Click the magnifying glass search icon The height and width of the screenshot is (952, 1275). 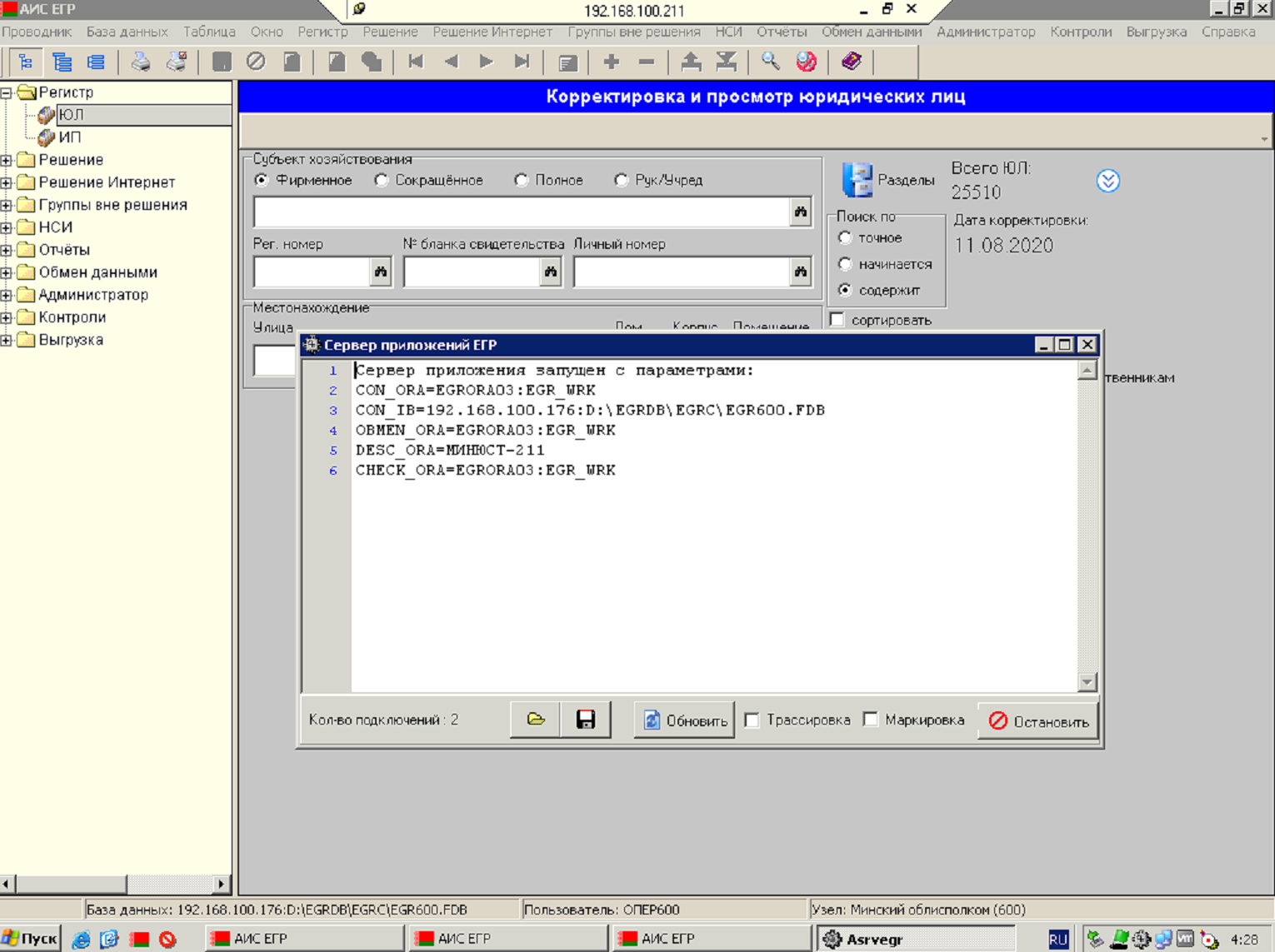pos(770,62)
